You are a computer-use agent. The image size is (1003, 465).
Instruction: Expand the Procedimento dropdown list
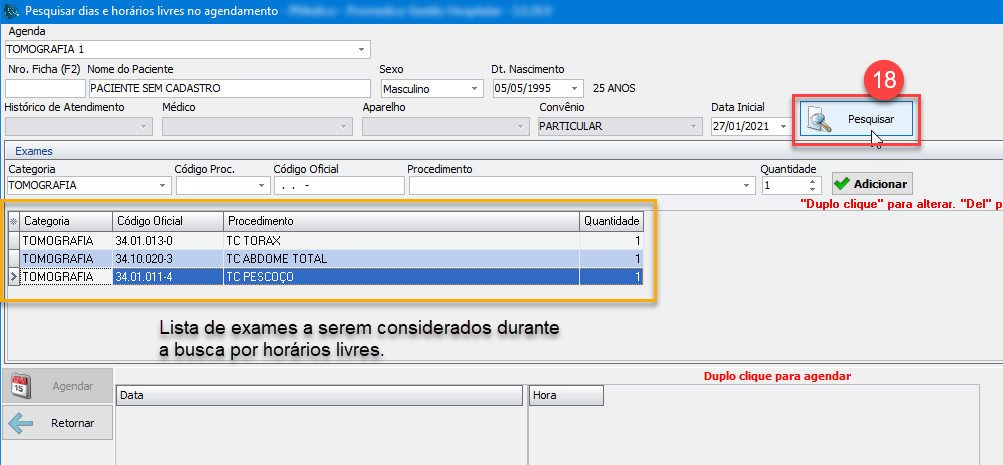[746, 186]
